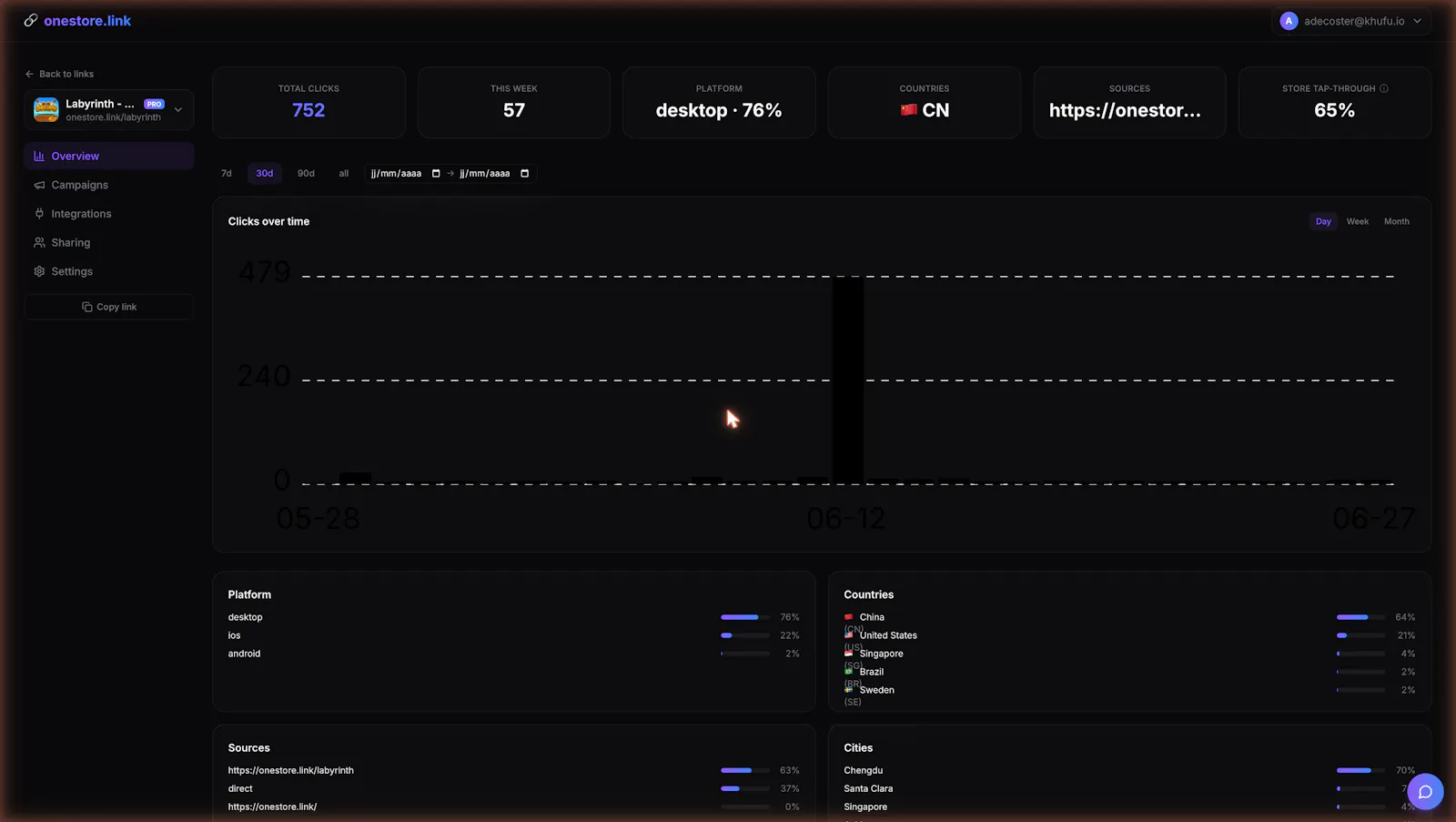The width and height of the screenshot is (1456, 822).
Task: Click the android row in Platform
Action: (513, 654)
